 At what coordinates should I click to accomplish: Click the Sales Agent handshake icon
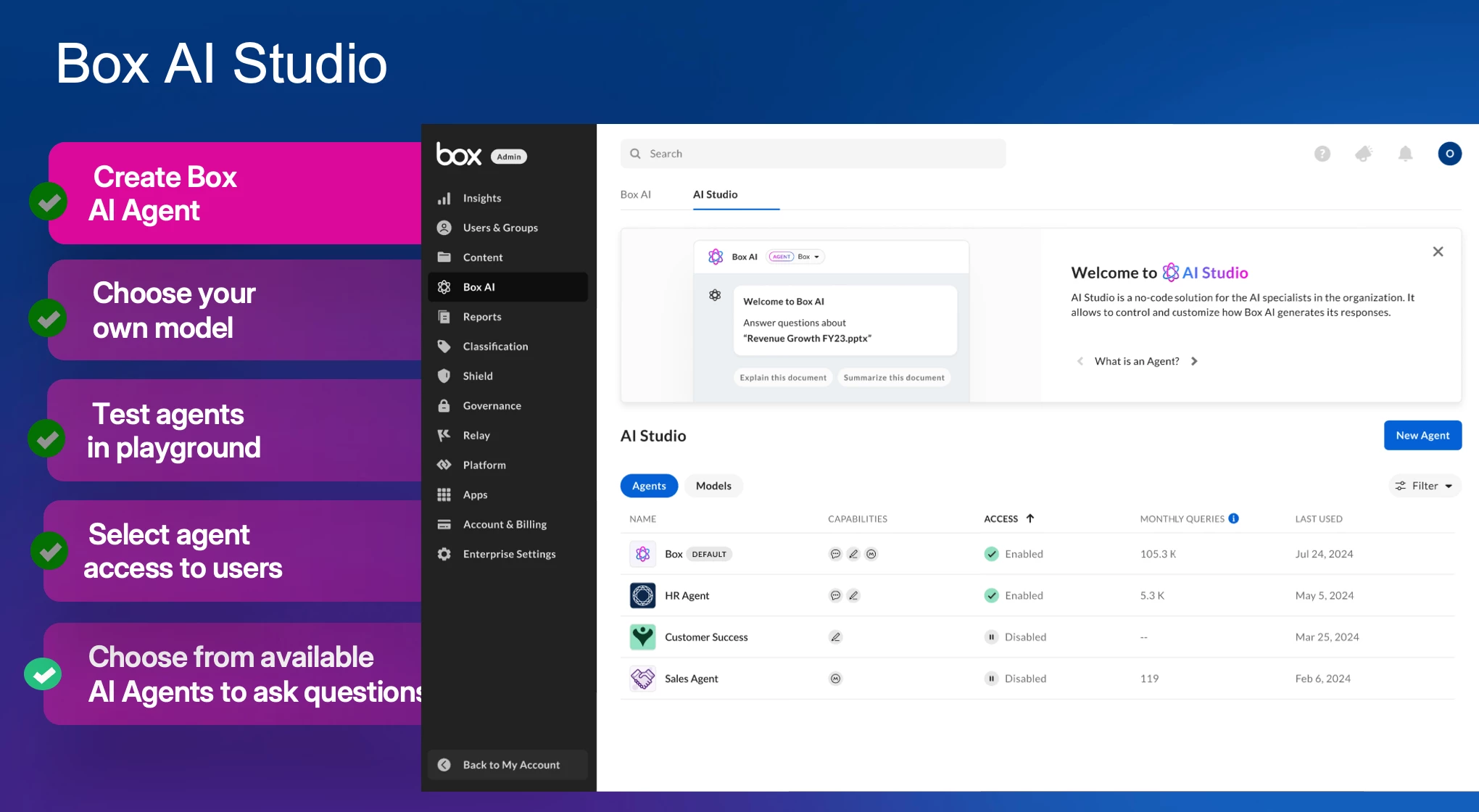click(642, 679)
